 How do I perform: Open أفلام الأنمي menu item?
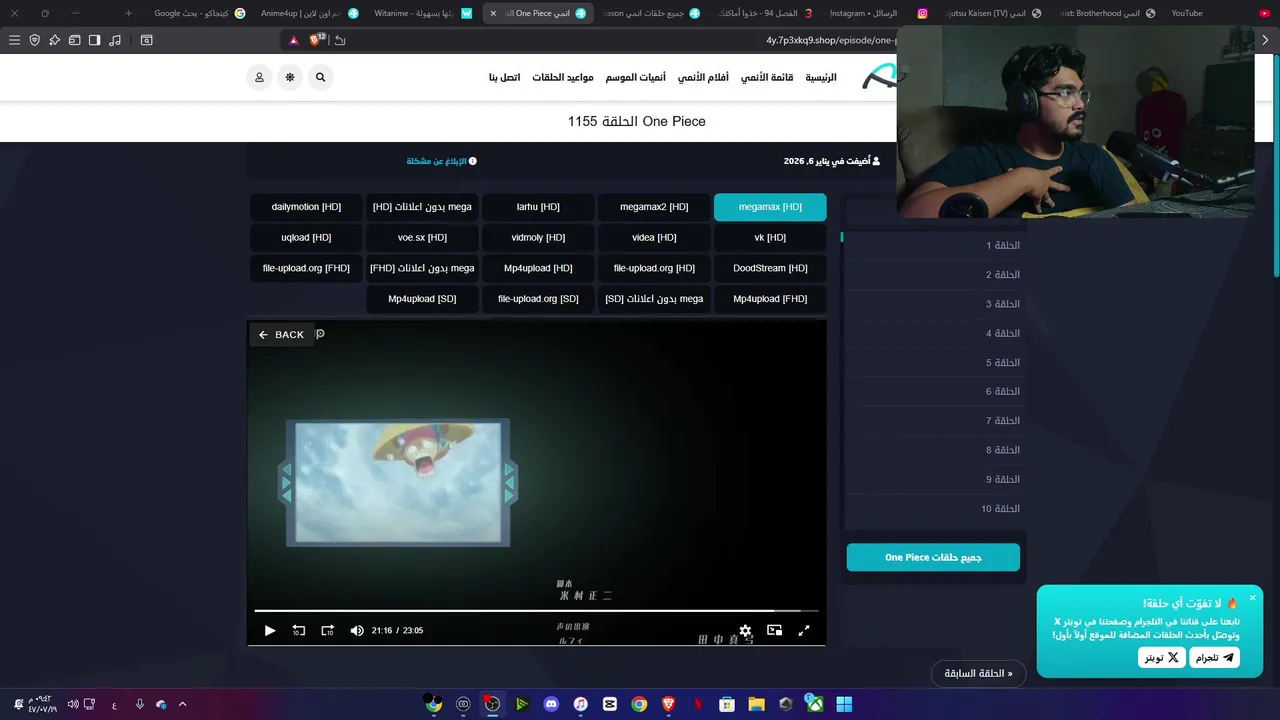pos(703,77)
